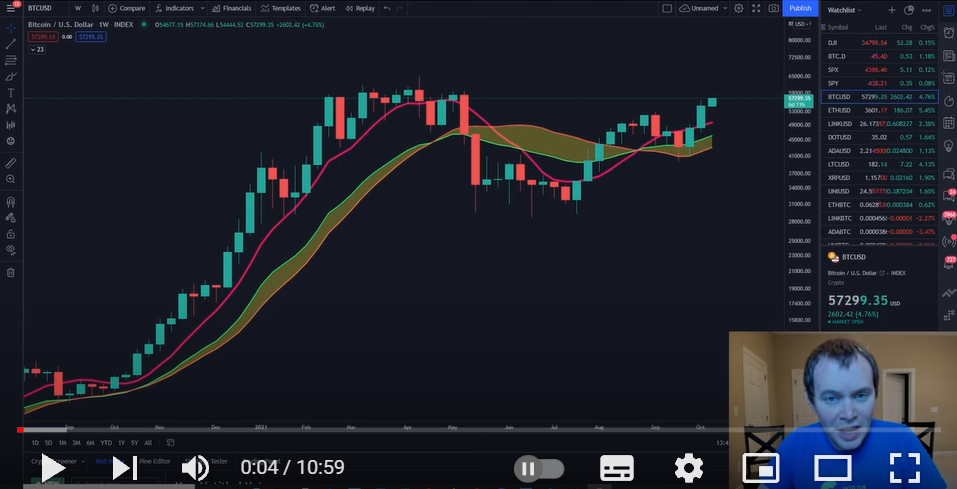Open candlestick chart style selector
Viewport: 957px width, 489px height.
[x=95, y=9]
